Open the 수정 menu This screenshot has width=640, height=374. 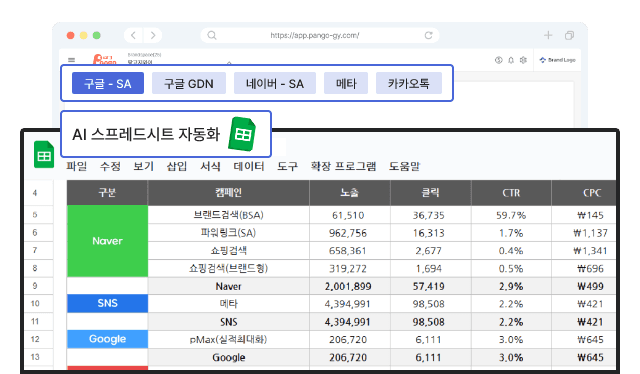[x=110, y=166]
